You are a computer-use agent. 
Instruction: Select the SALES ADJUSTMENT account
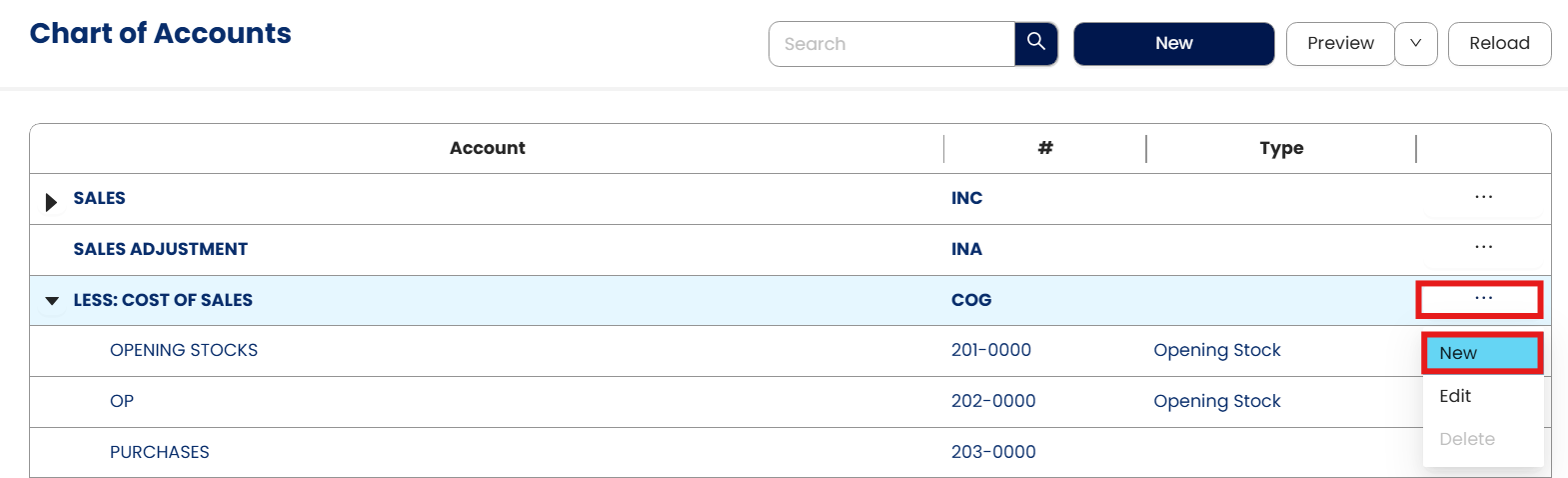[160, 249]
